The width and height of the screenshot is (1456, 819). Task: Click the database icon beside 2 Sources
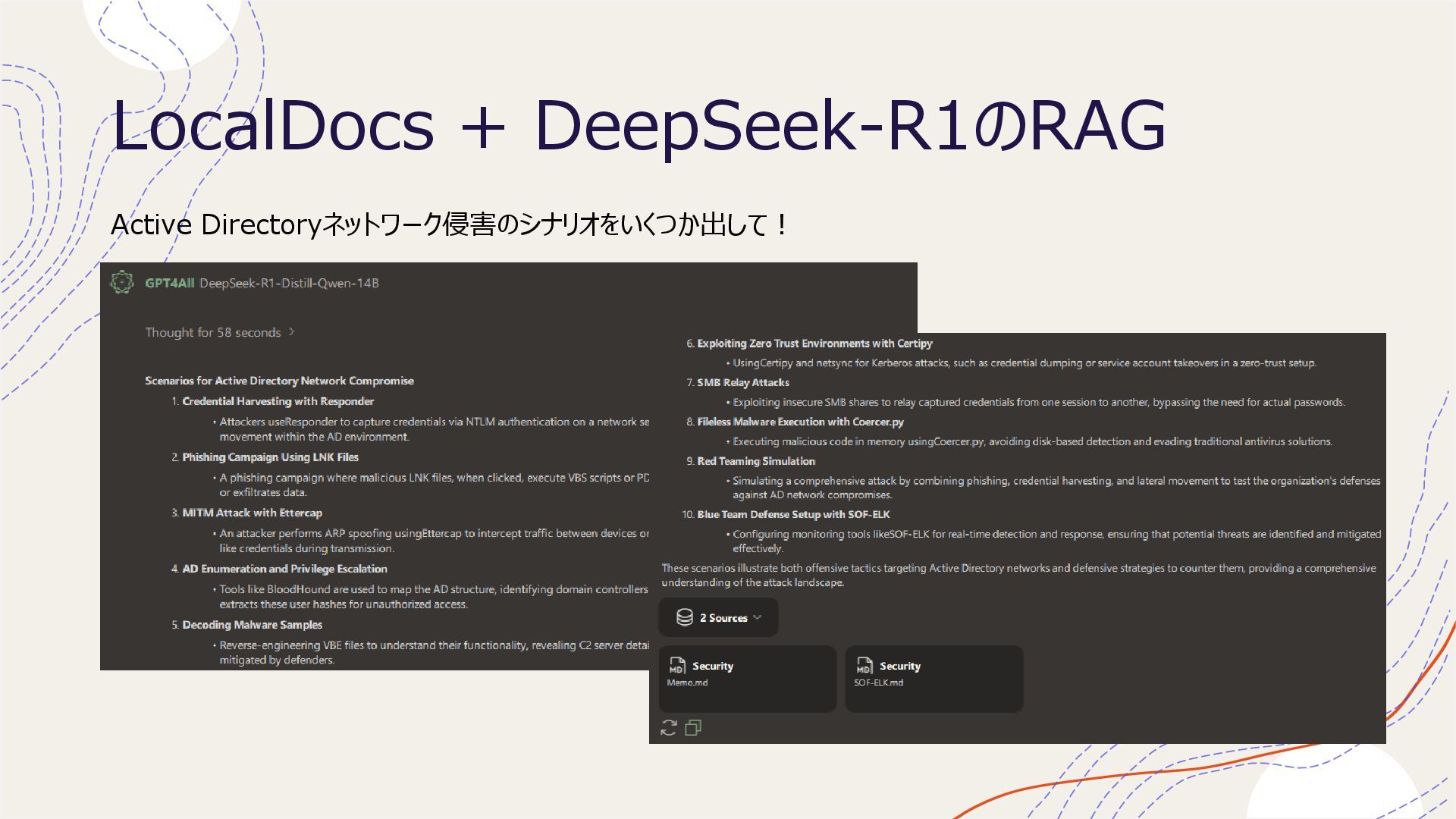[684, 617]
